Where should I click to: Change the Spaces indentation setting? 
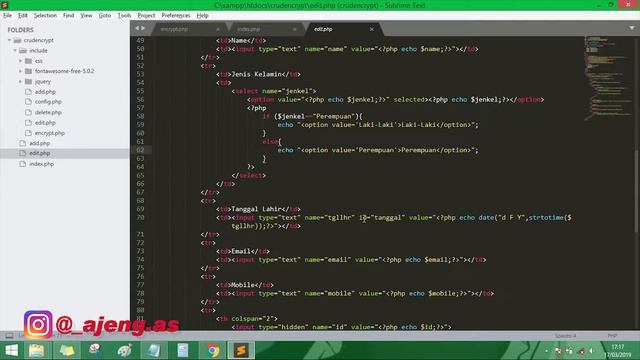[x=565, y=336]
